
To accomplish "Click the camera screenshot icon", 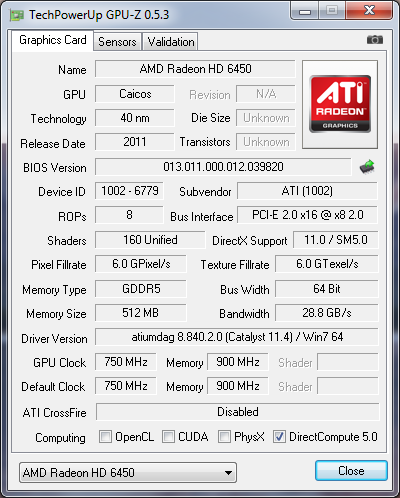I will pos(375,40).
